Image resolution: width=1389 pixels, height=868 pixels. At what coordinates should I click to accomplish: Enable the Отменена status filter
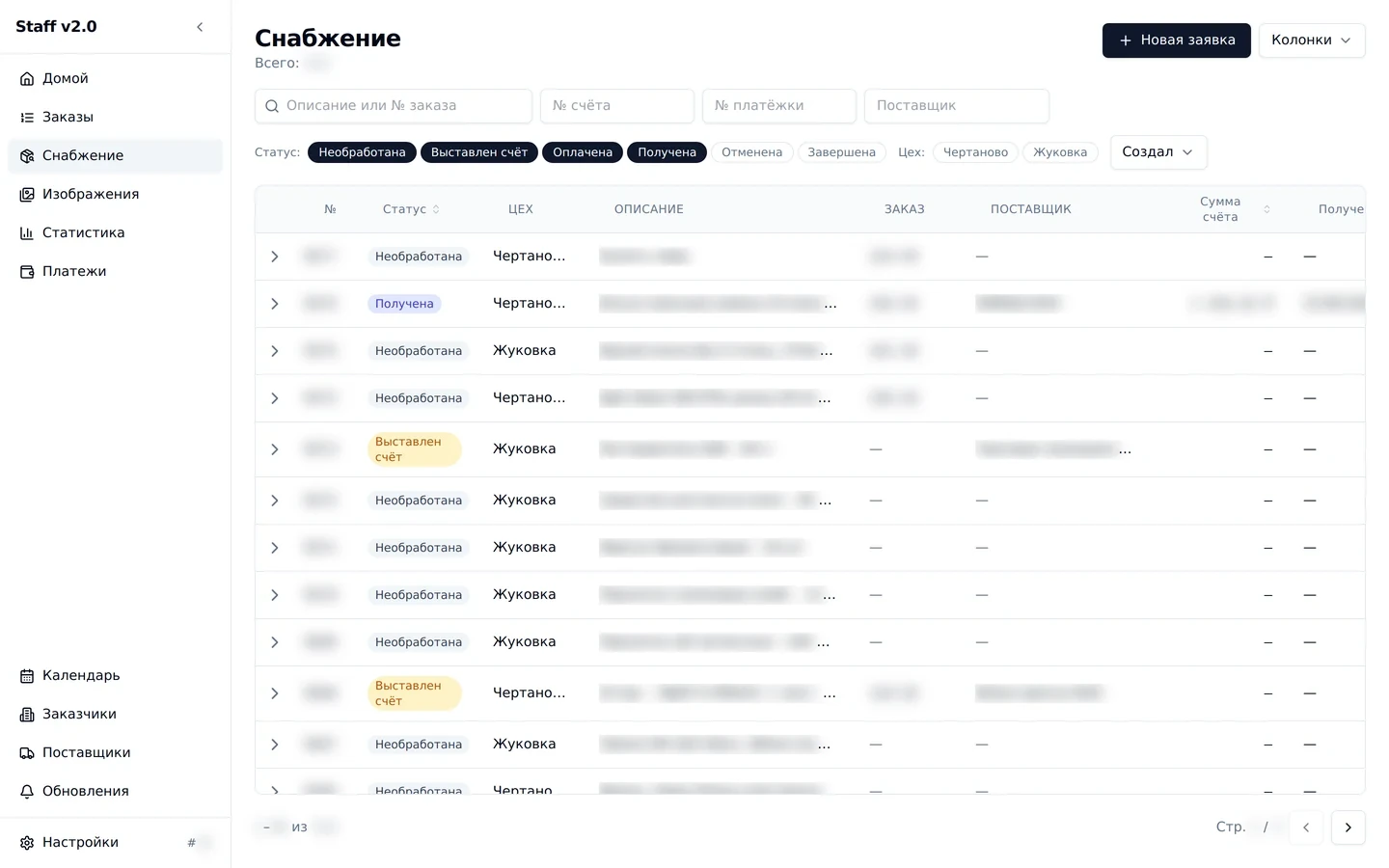(752, 152)
